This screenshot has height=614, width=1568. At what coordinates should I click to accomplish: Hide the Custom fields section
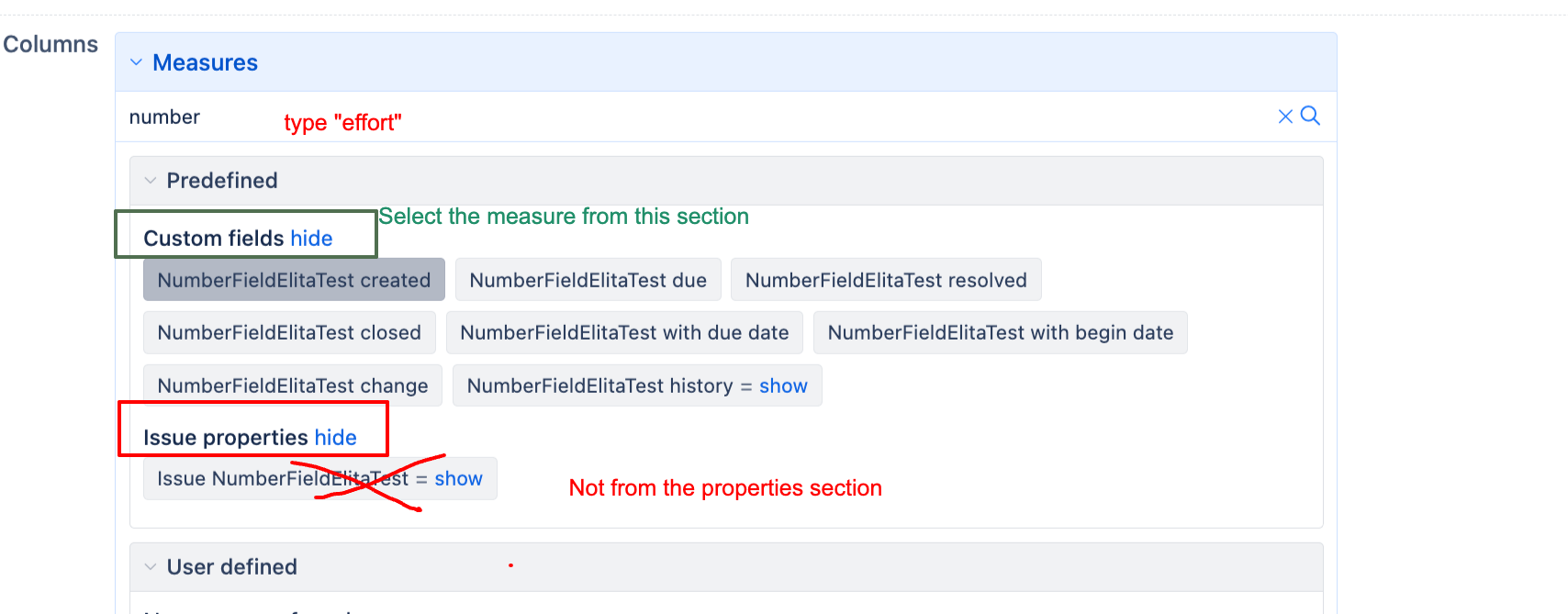point(311,239)
